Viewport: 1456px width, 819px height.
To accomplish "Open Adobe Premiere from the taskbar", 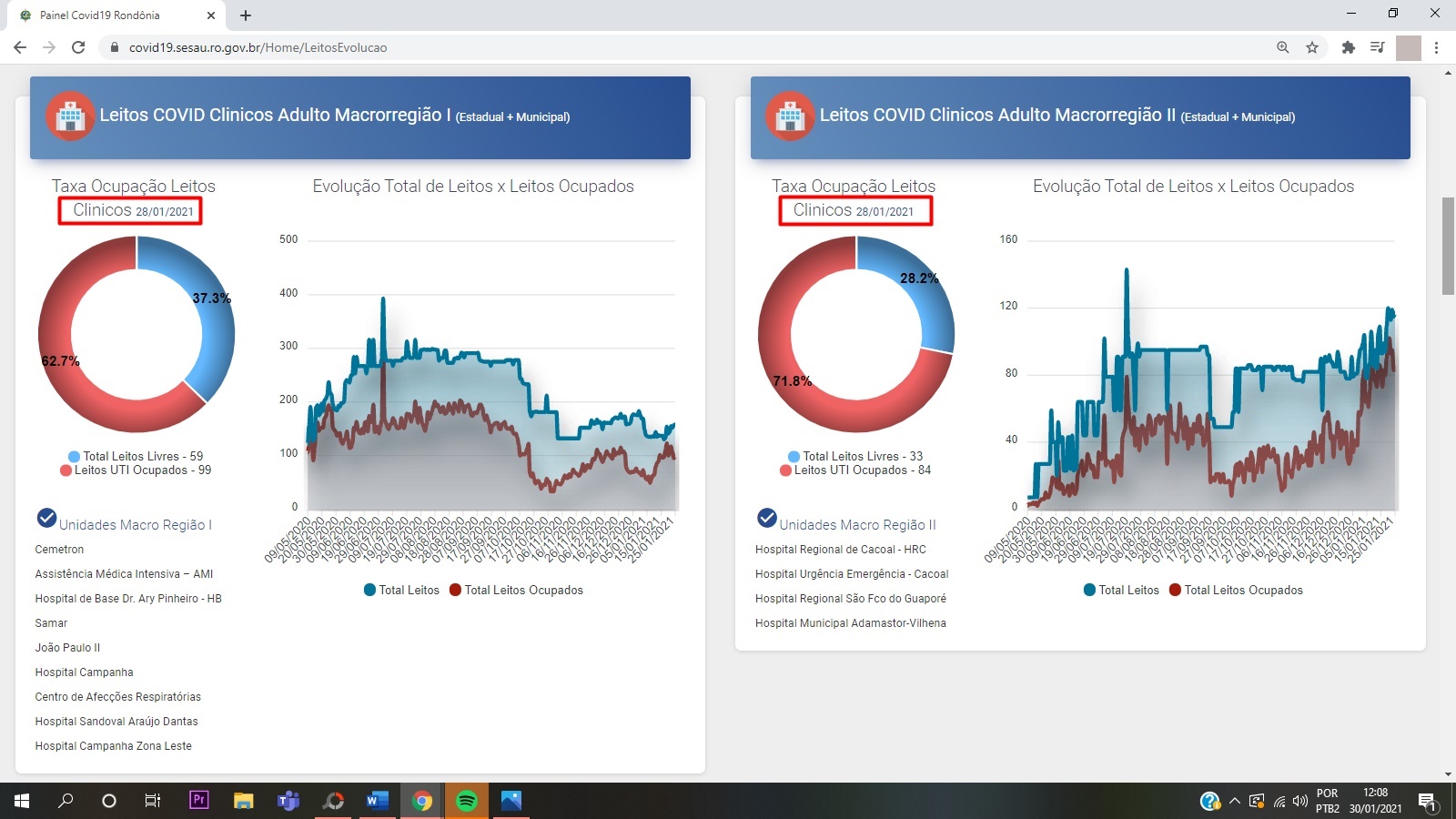I will [199, 801].
